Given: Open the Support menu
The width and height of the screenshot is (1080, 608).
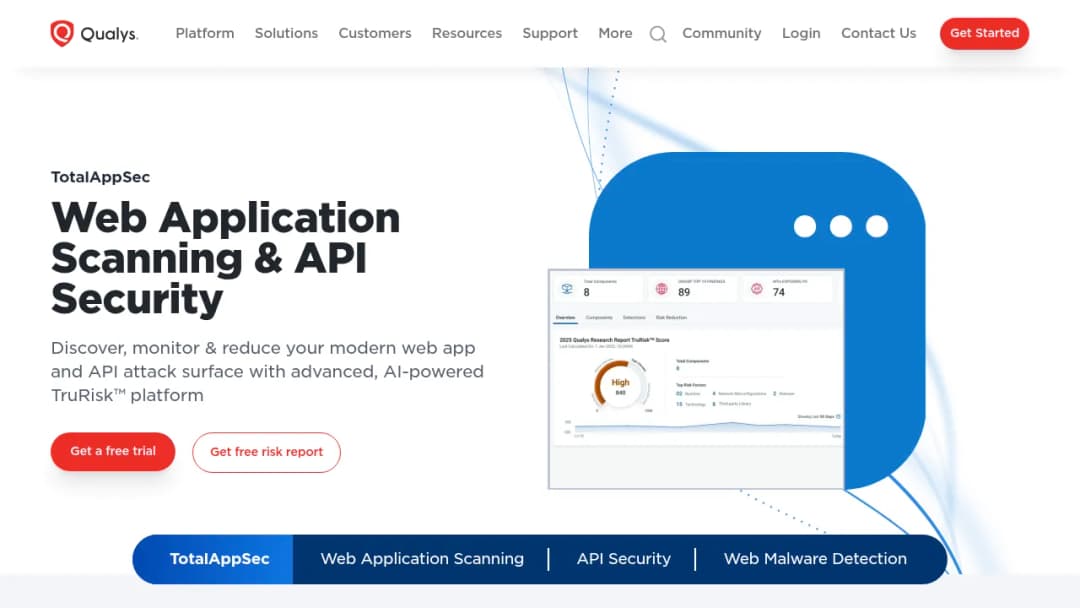Looking at the screenshot, I should [x=550, y=33].
